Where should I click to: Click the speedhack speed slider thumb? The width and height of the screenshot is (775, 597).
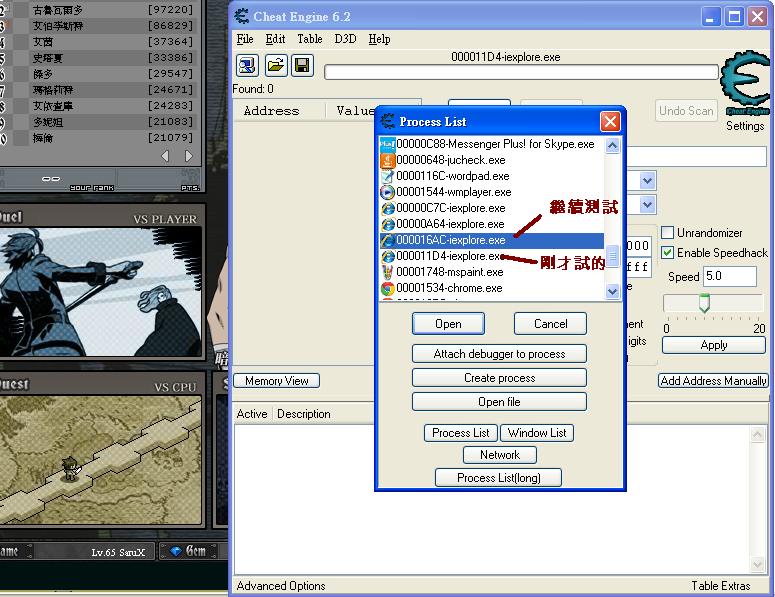[704, 303]
